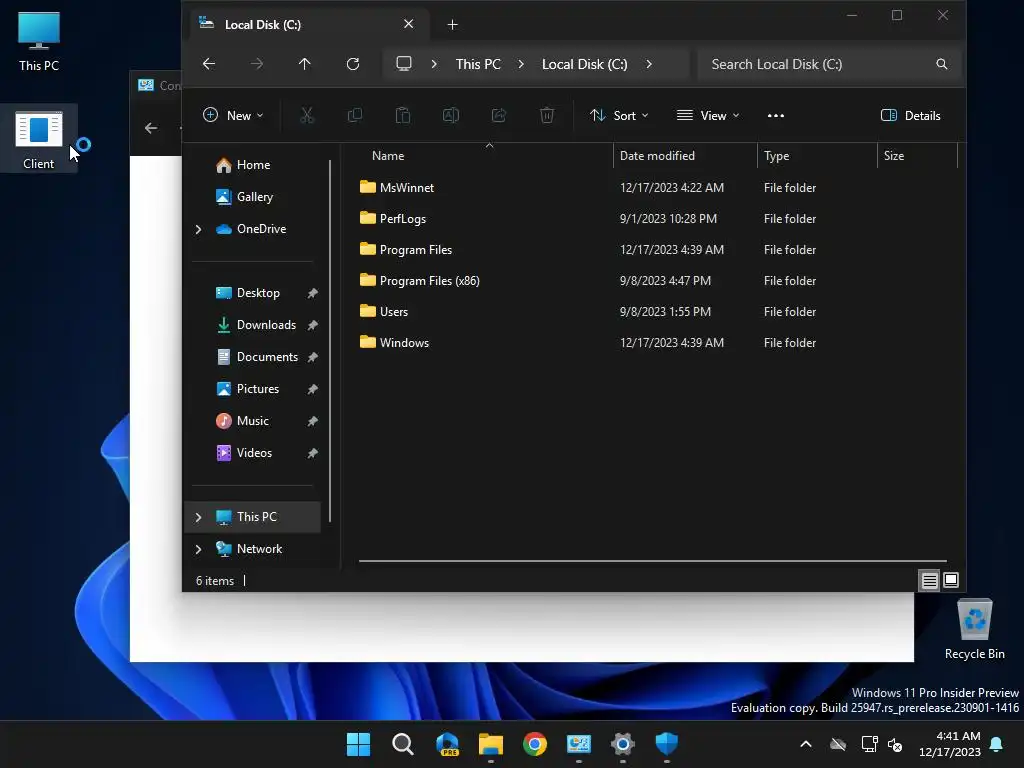Open the View dropdown
1024x768 pixels.
click(708, 116)
